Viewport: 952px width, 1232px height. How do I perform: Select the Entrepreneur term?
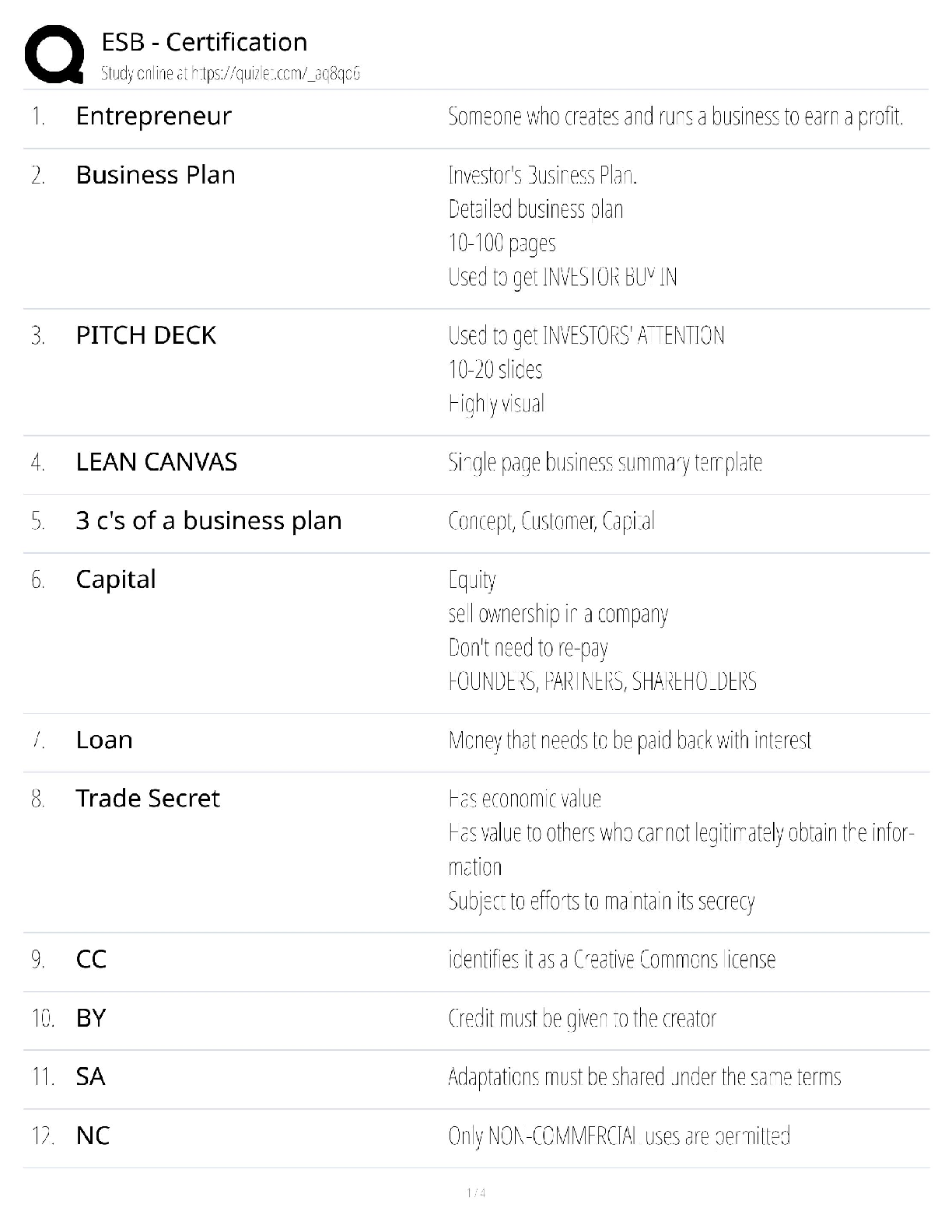pos(153,116)
